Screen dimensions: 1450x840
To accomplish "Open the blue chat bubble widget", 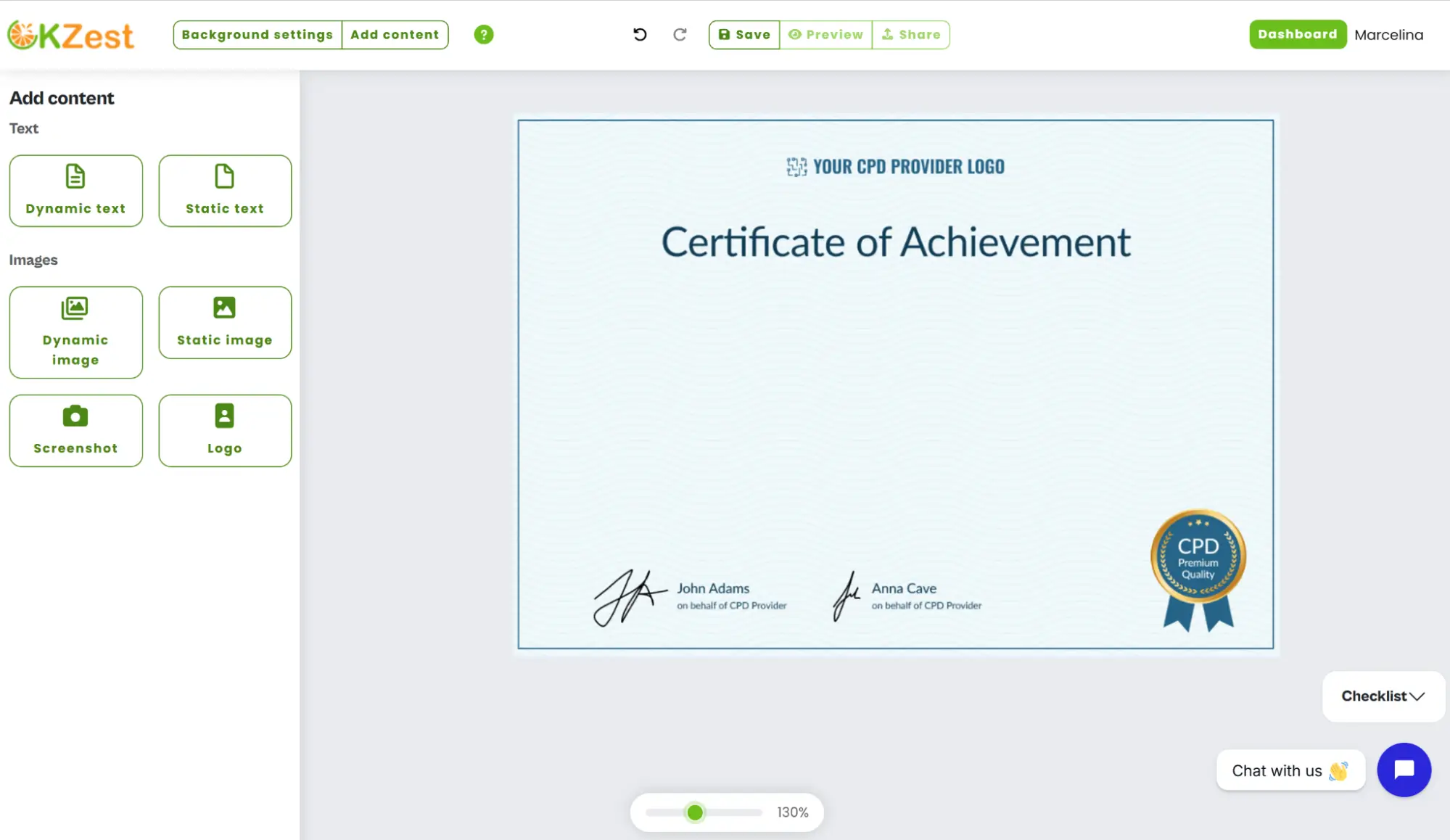I will pyautogui.click(x=1404, y=770).
